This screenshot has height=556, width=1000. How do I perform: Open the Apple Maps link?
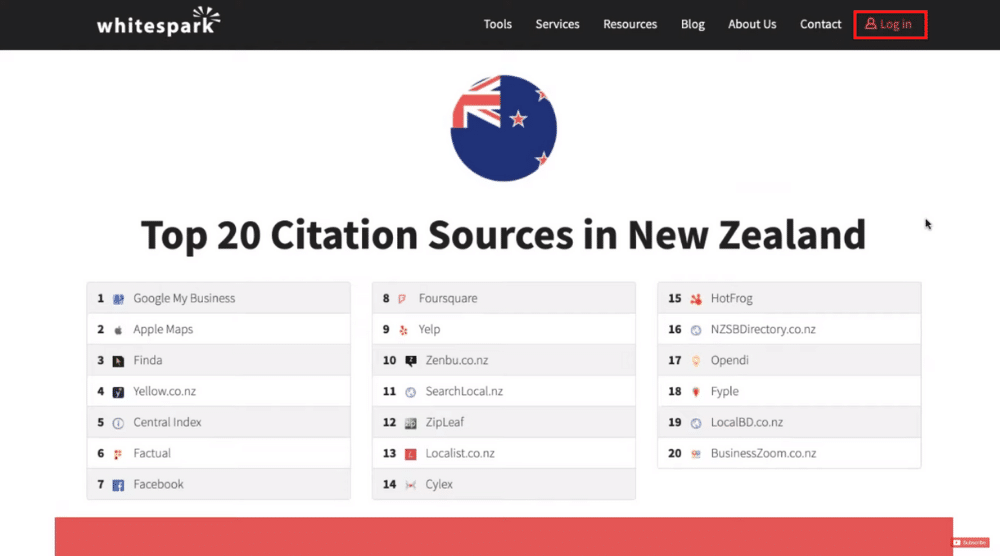(x=163, y=329)
